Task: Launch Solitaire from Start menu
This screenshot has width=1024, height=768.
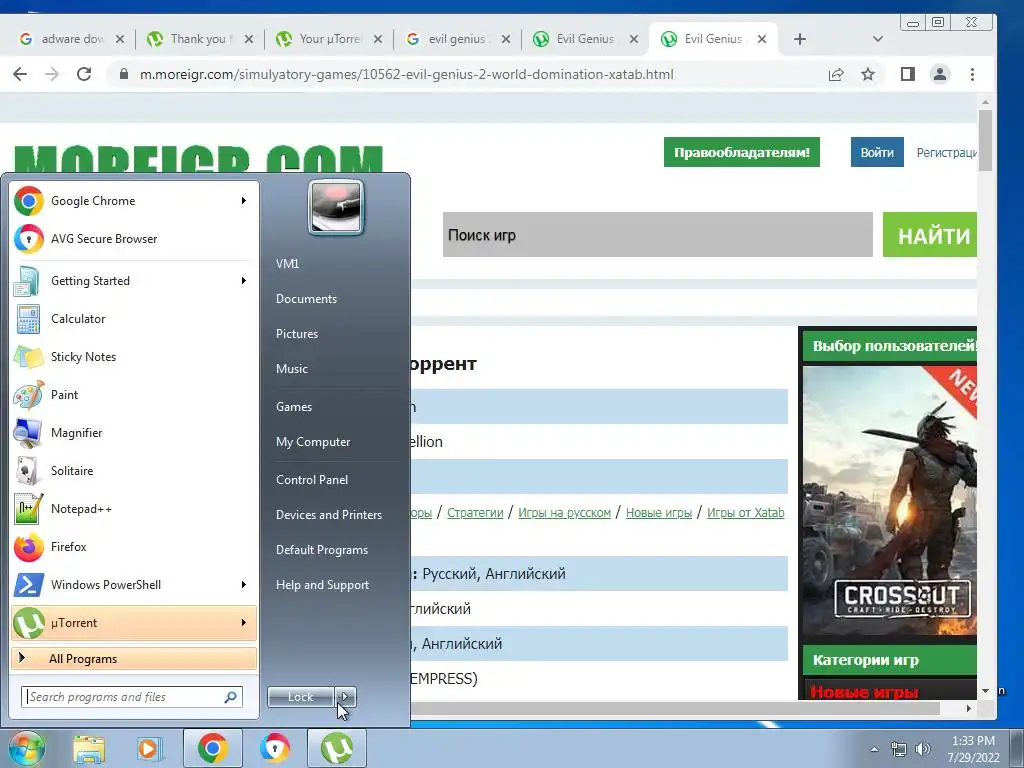Action: (x=134, y=470)
